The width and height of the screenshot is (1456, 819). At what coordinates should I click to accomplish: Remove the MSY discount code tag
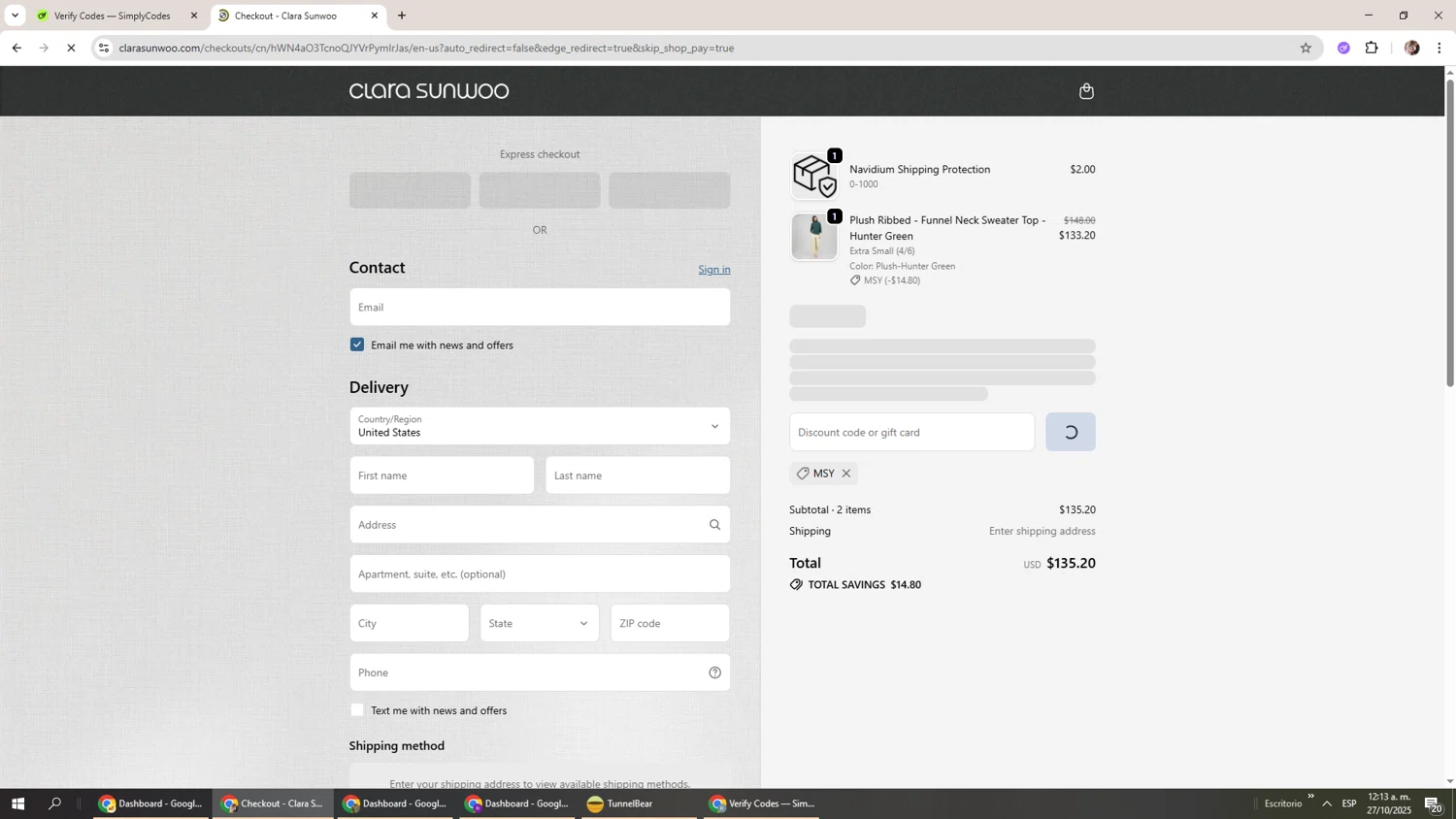click(846, 474)
